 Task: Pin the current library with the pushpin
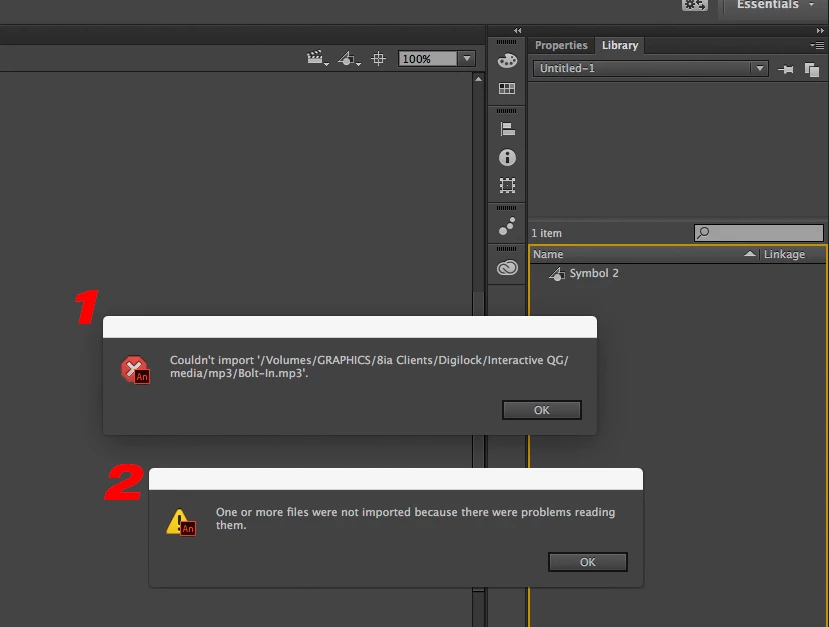786,69
